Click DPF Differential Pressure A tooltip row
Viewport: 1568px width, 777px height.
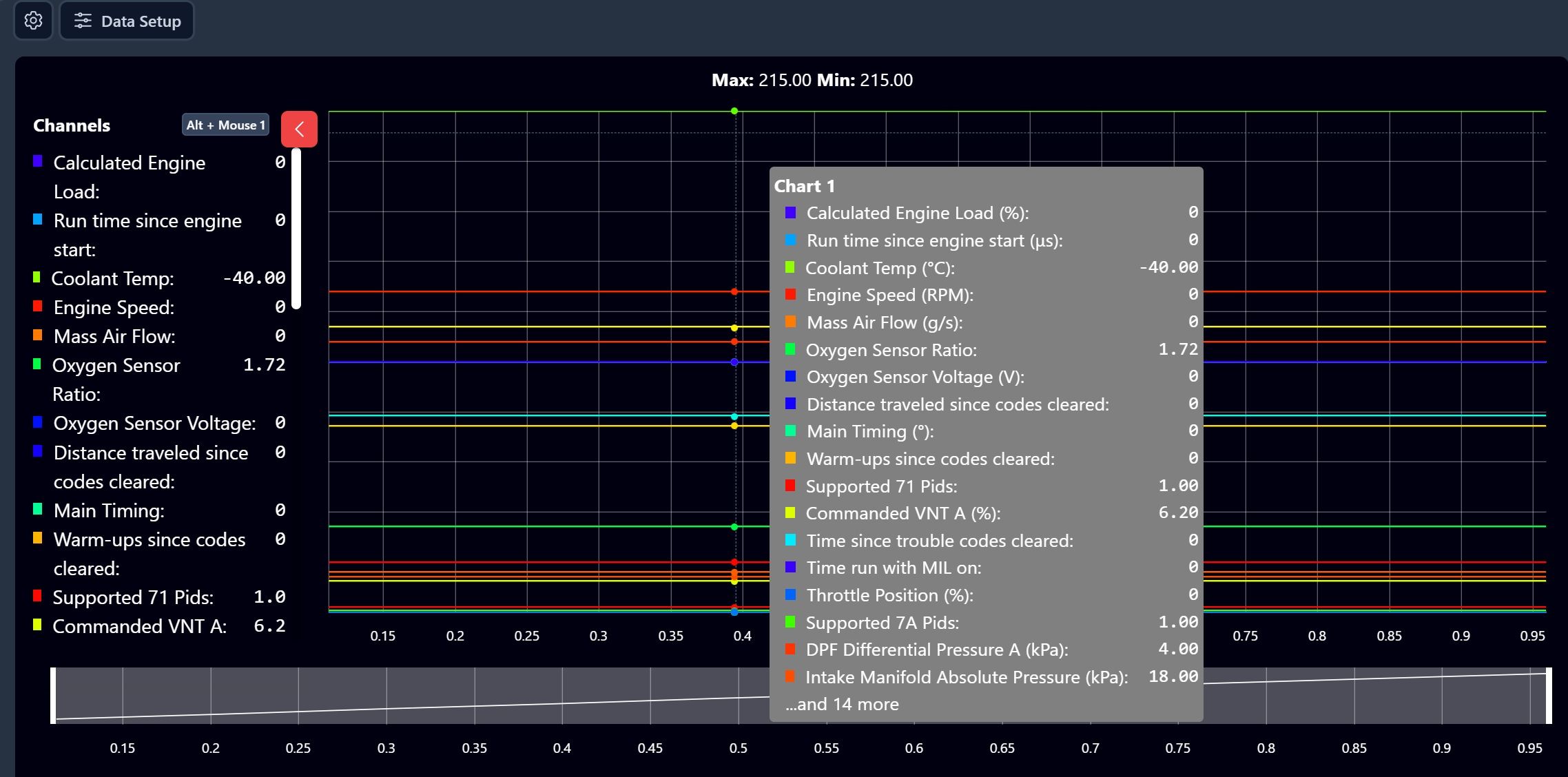(991, 650)
